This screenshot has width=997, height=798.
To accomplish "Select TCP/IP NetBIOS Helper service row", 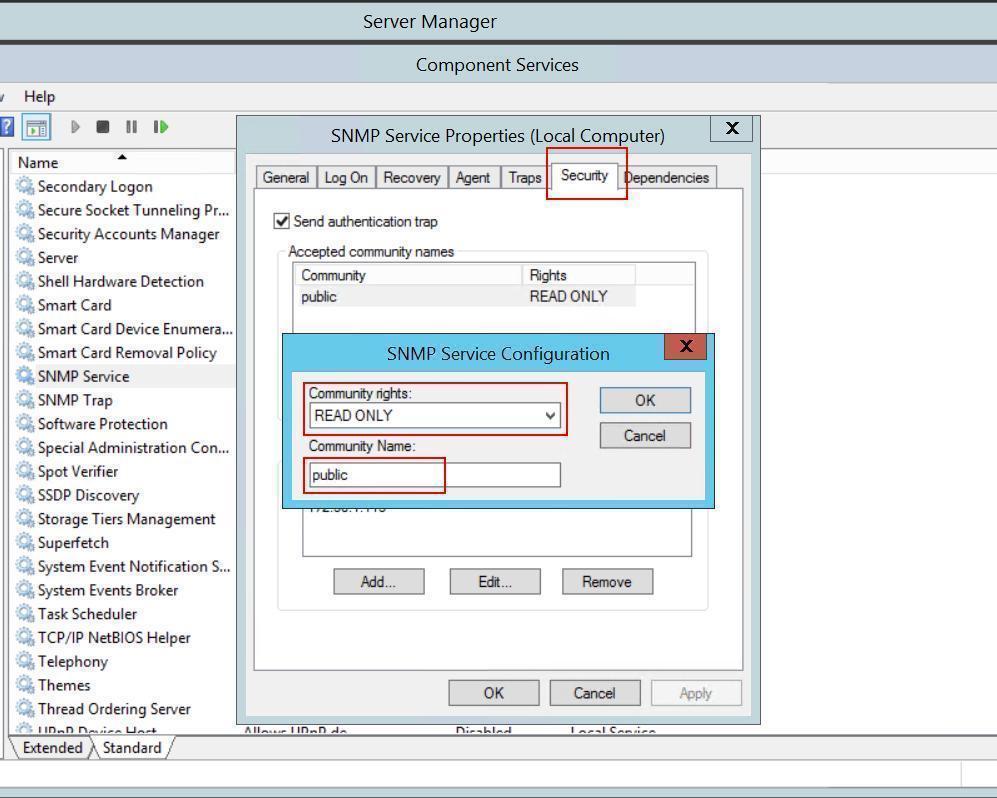I will coord(124,637).
